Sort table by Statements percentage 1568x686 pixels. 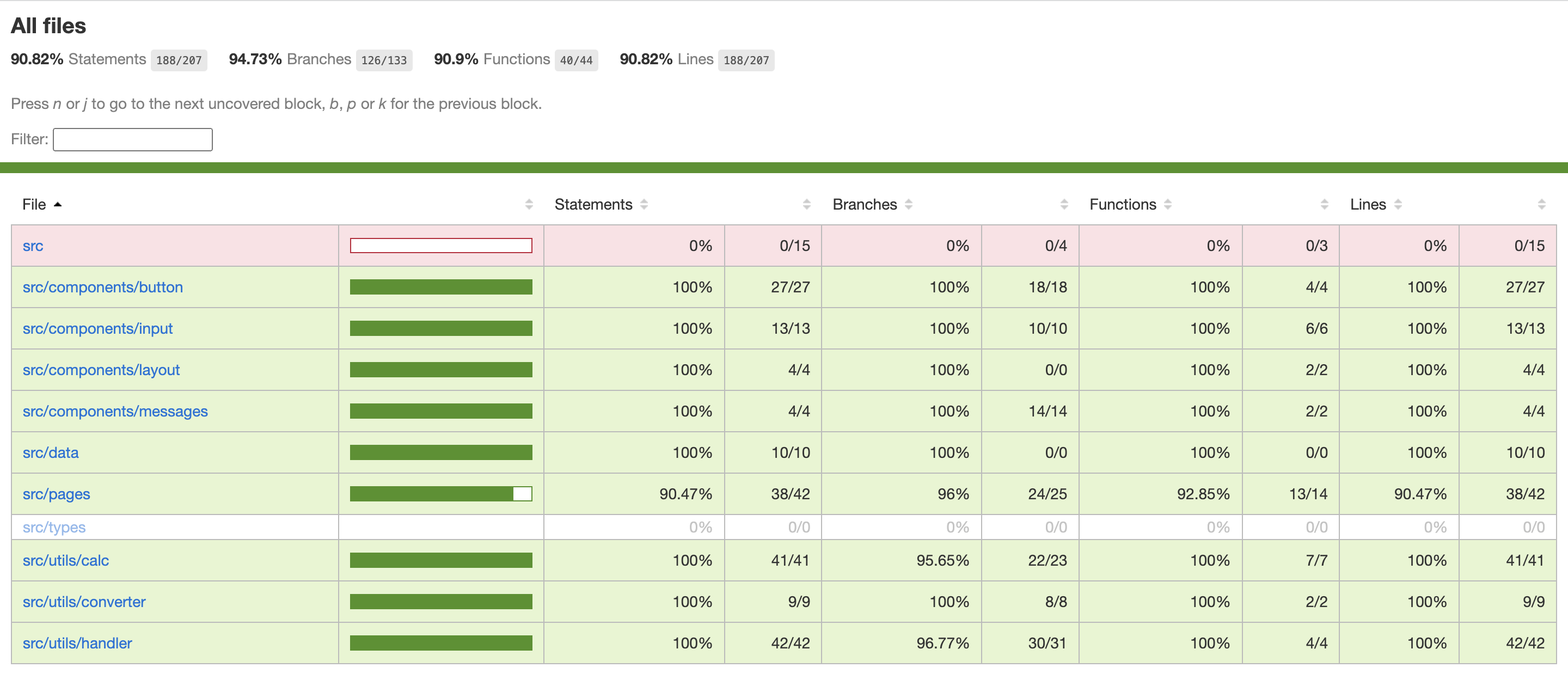tap(645, 204)
